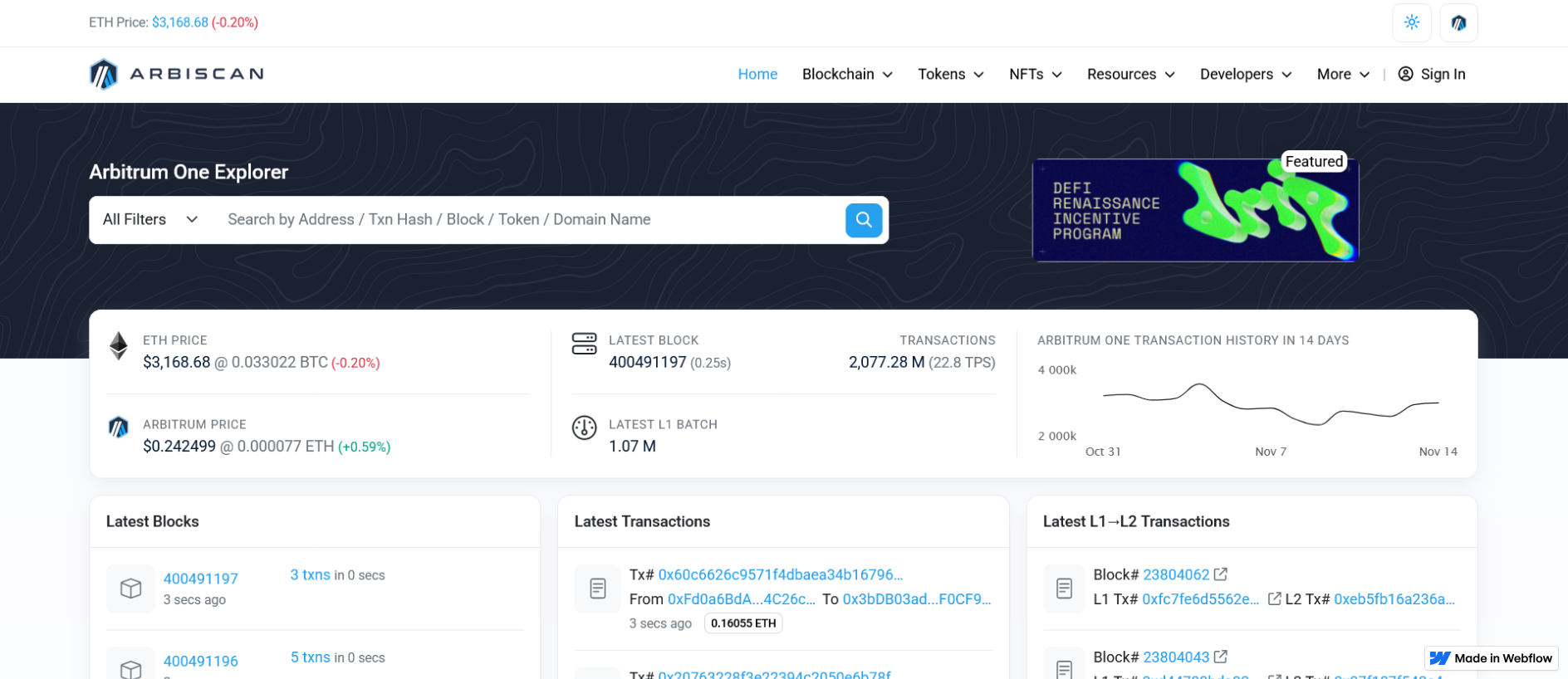
Task: Click the Made in Webflow badge
Action: click(x=1492, y=658)
